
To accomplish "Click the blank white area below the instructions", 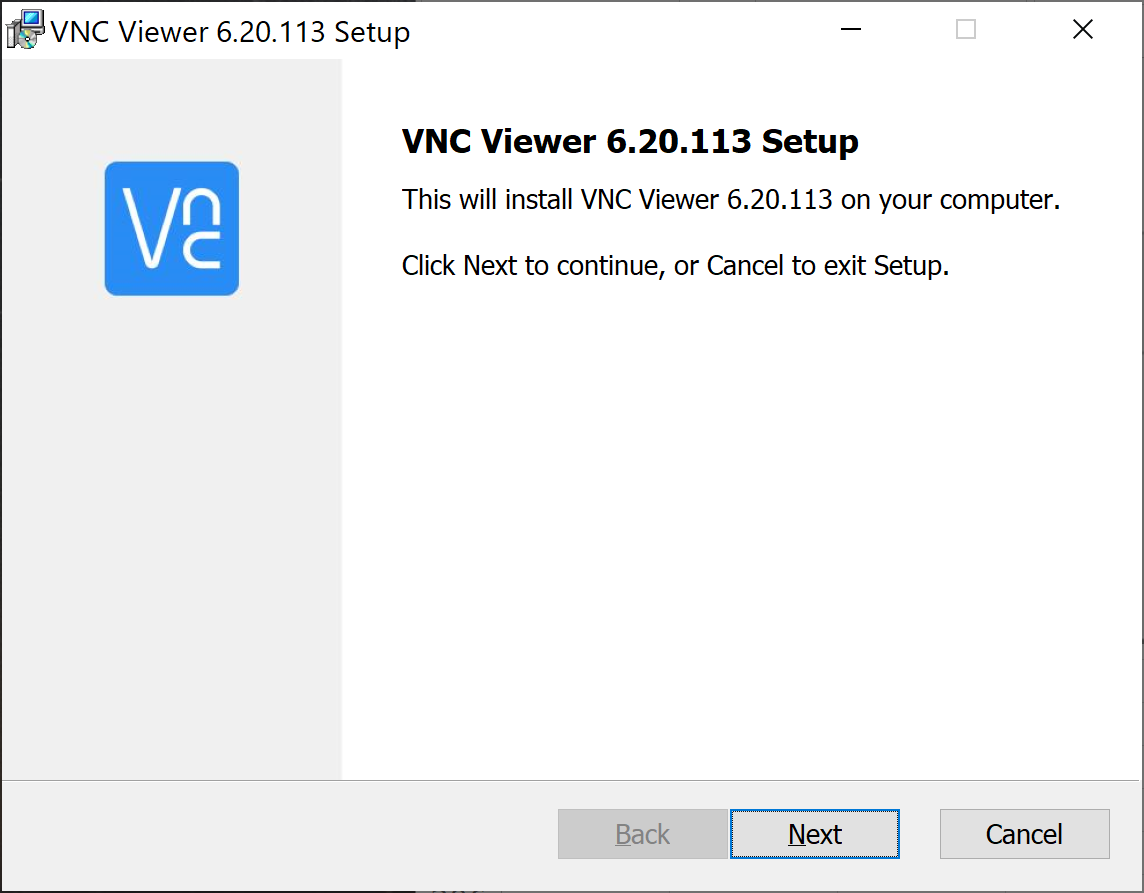I will pos(740,520).
